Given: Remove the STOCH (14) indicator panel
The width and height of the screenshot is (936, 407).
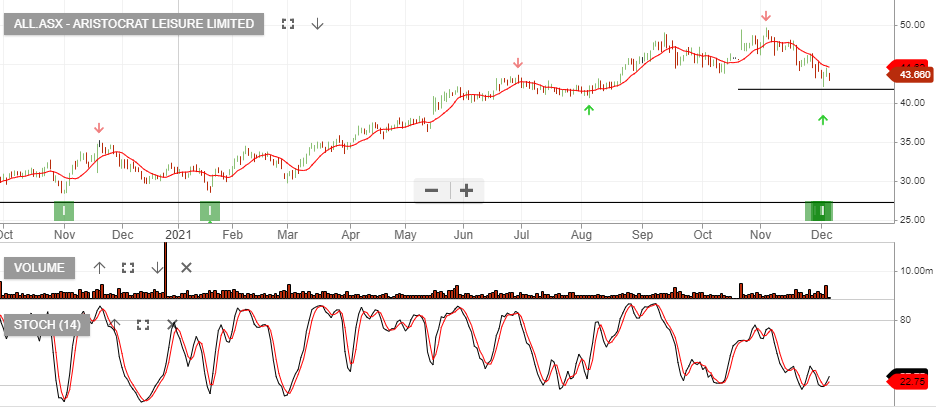Looking at the screenshot, I should [172, 325].
